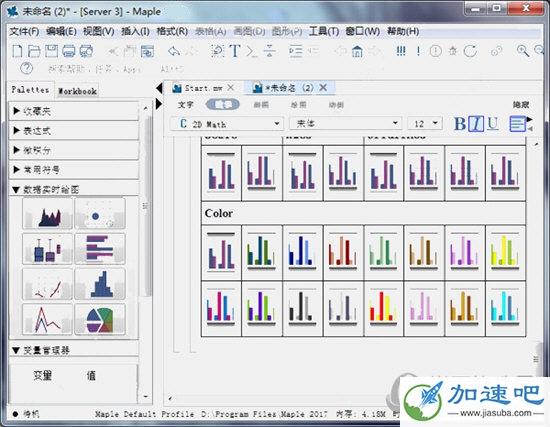This screenshot has width=550, height=427.
Task: Pick the yellow color bar chart swatch
Action: (505, 252)
